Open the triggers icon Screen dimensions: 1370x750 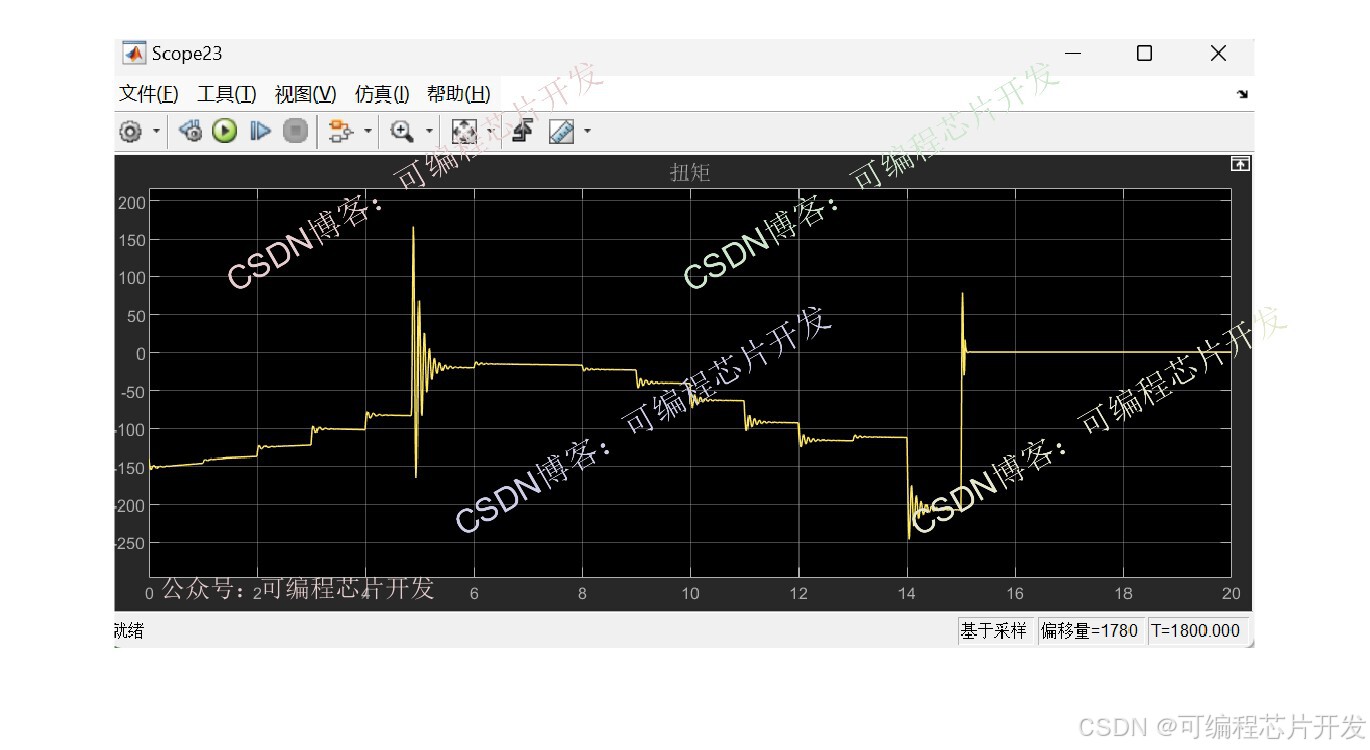[x=521, y=131]
